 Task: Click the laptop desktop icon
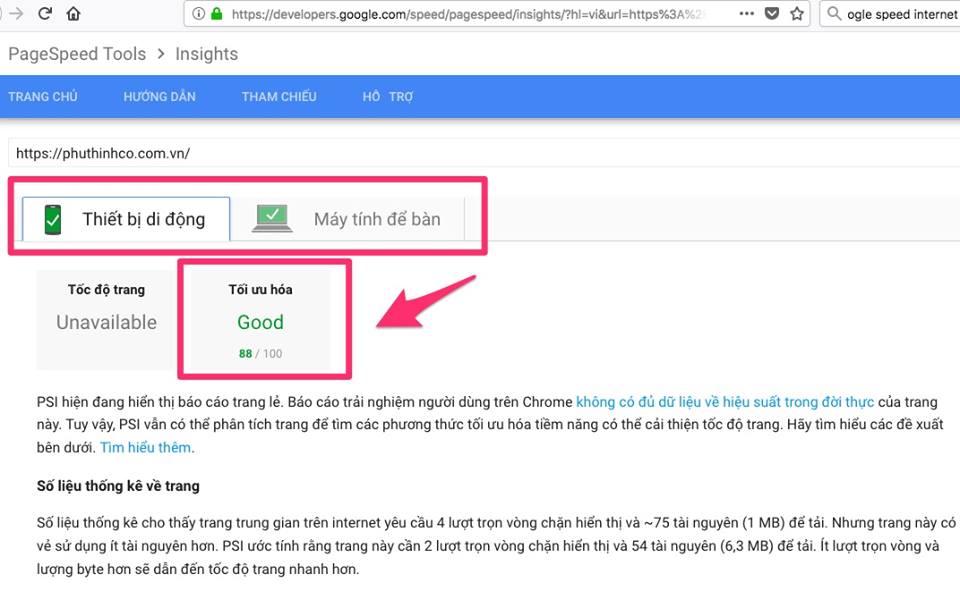(272, 219)
